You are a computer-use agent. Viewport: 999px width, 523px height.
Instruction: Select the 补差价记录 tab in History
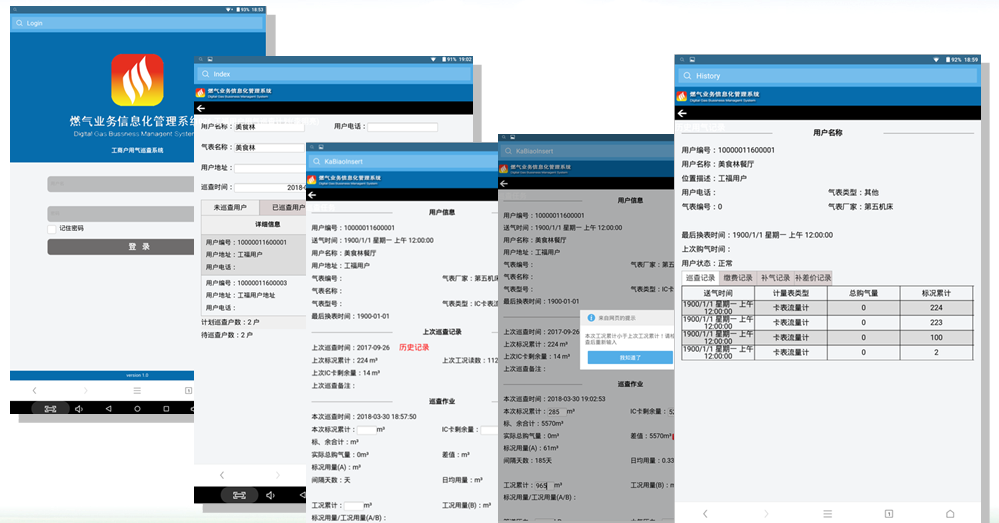pyautogui.click(x=813, y=278)
